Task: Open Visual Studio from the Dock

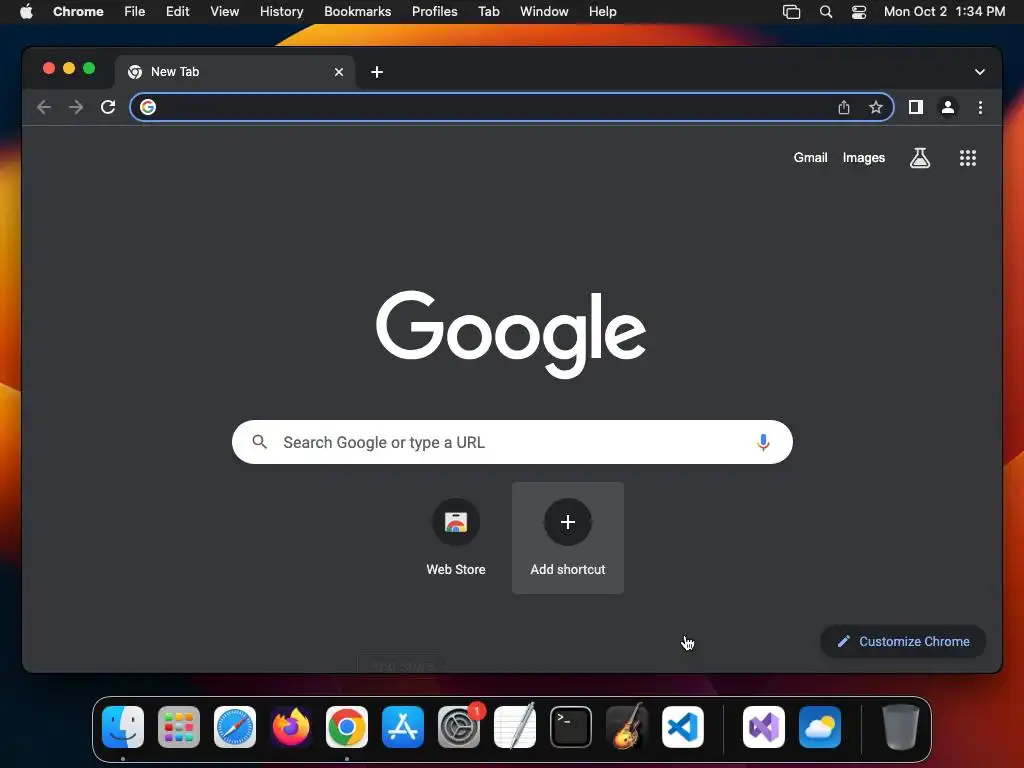Action: (x=763, y=727)
